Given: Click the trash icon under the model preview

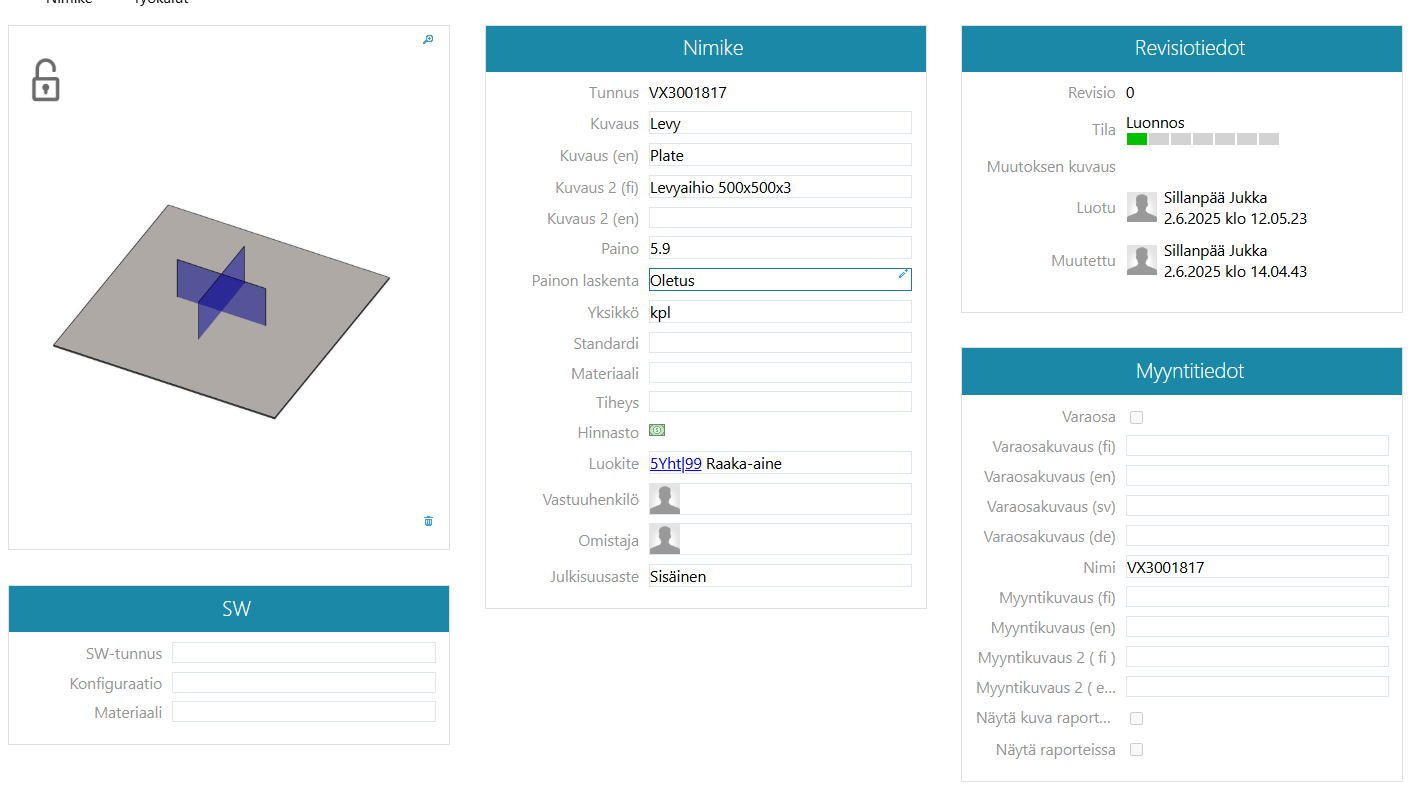Looking at the screenshot, I should click(428, 521).
